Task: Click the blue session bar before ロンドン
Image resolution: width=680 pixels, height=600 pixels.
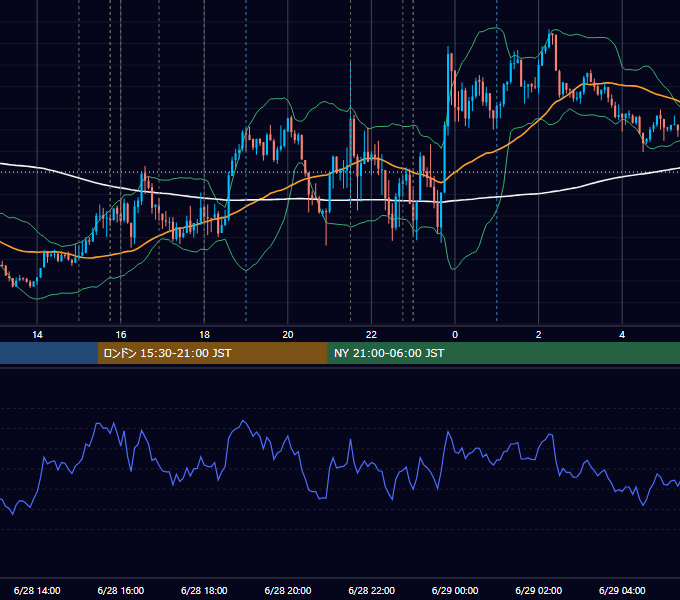Action: click(x=49, y=353)
